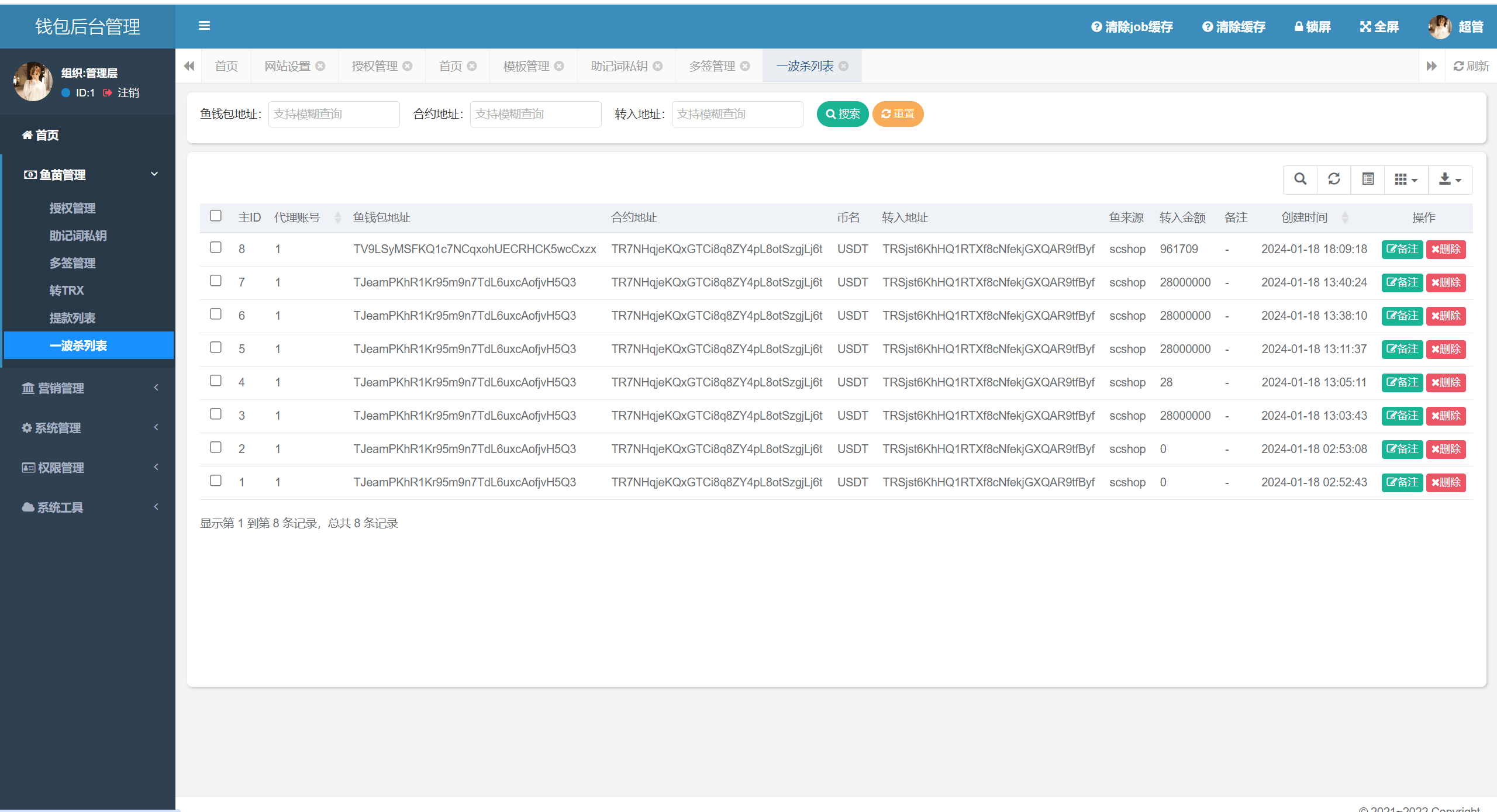Click 删除 for row ID 7
1497x812 pixels.
(x=1446, y=282)
